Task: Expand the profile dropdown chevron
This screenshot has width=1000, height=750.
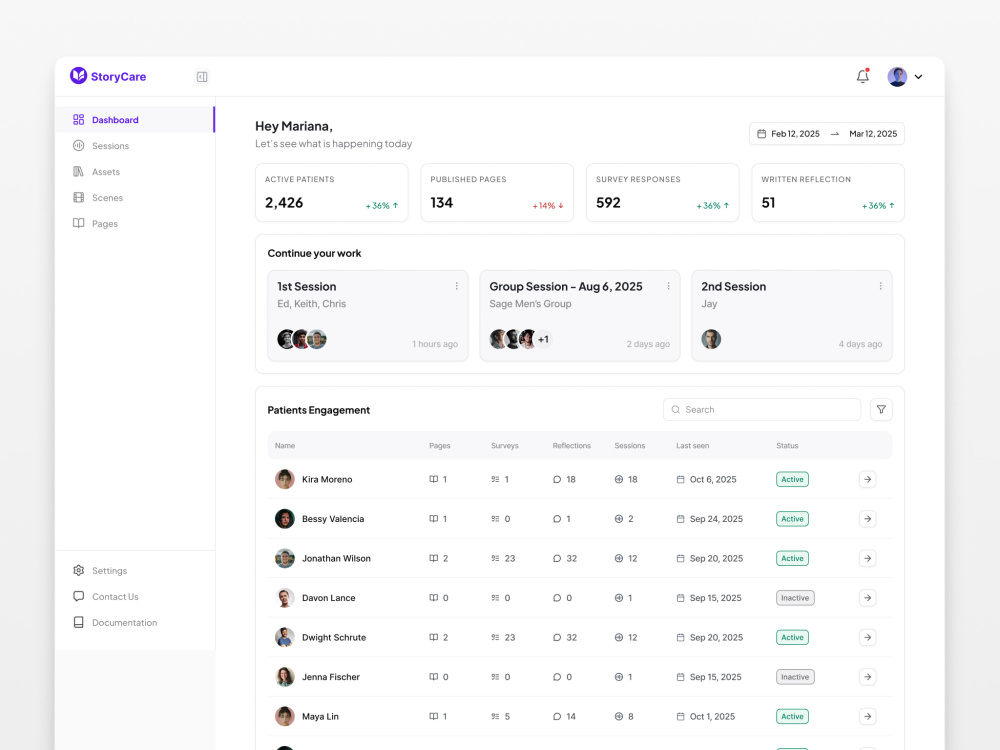Action: 918,77
